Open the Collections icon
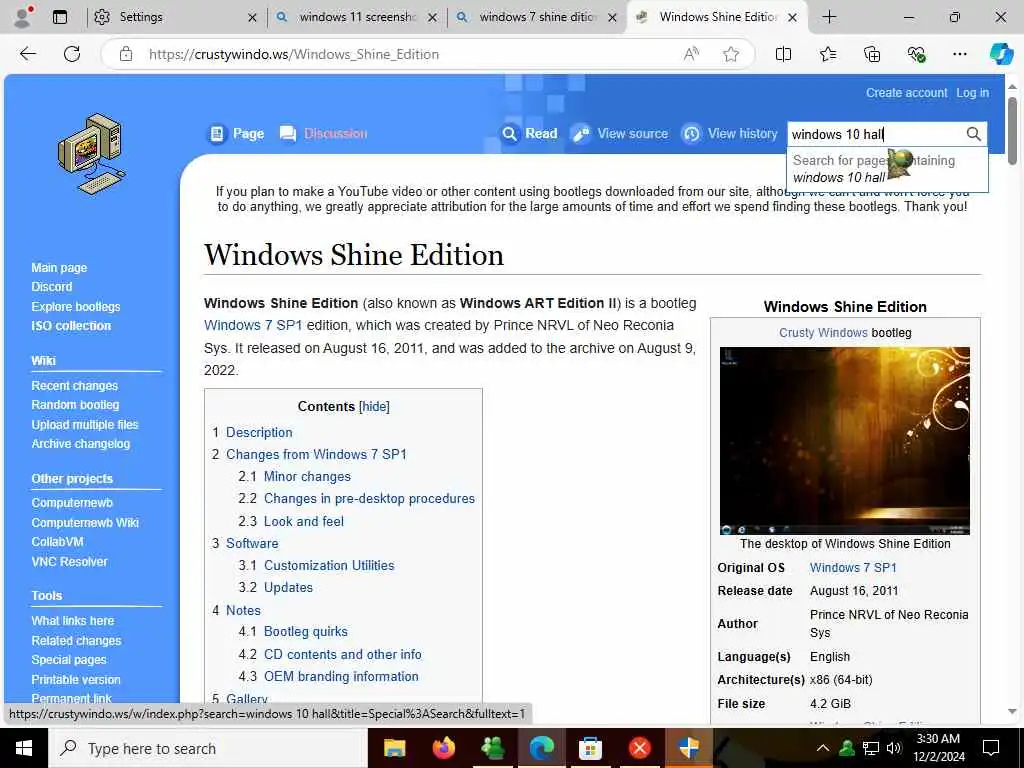The image size is (1024, 768). click(872, 54)
